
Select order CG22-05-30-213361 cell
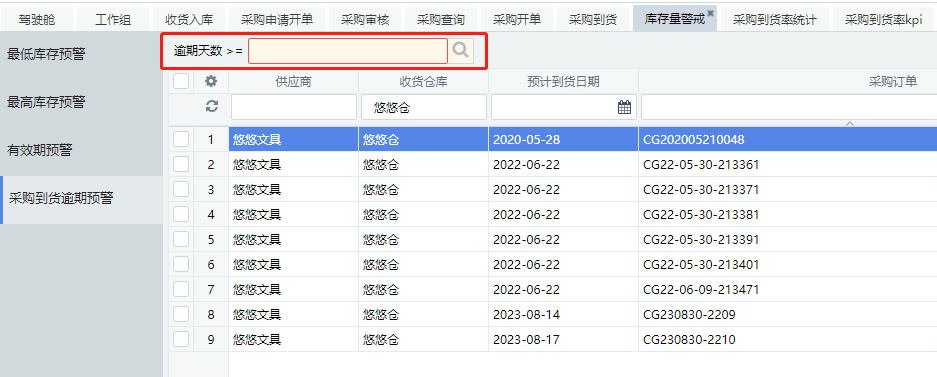pos(788,164)
